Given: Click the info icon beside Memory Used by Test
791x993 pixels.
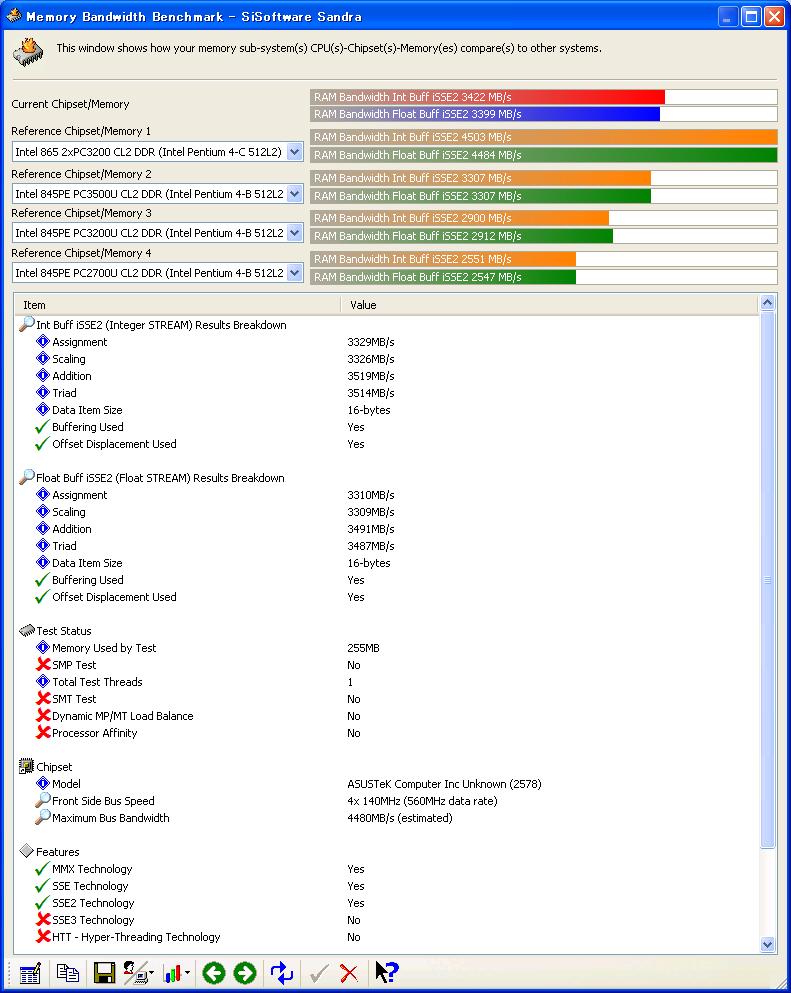Looking at the screenshot, I should pyautogui.click(x=43, y=647).
